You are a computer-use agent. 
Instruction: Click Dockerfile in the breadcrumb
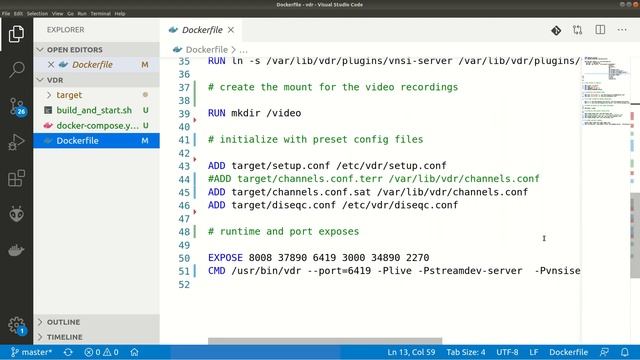click(206, 49)
